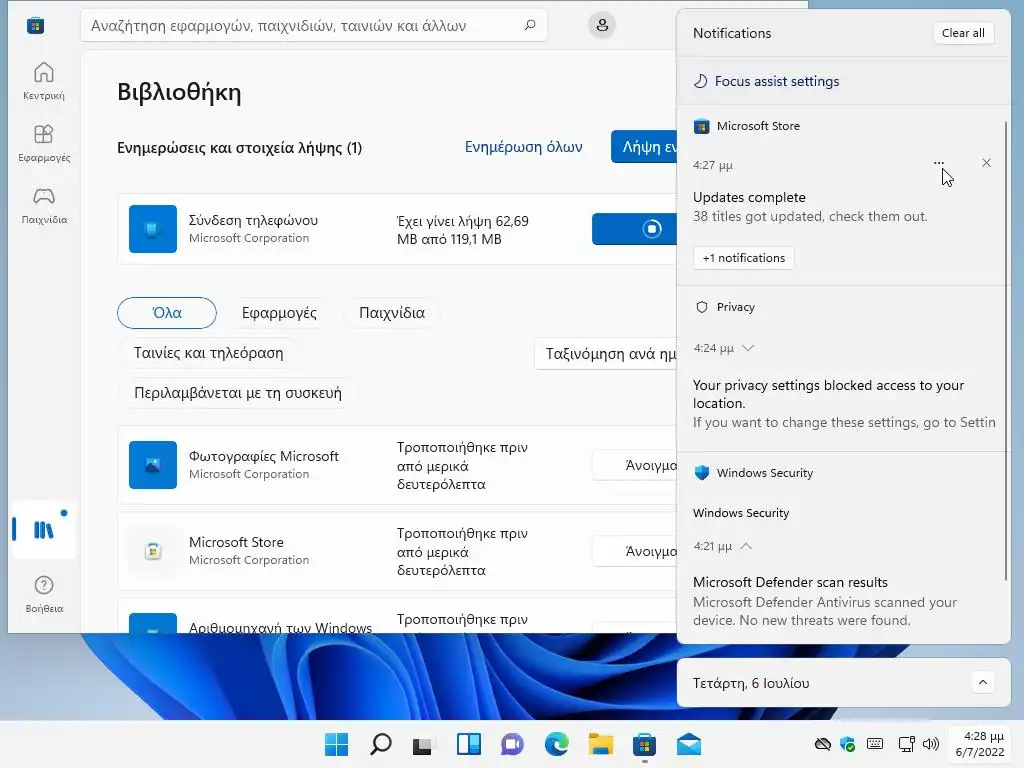Open the user account profile icon

(602, 25)
